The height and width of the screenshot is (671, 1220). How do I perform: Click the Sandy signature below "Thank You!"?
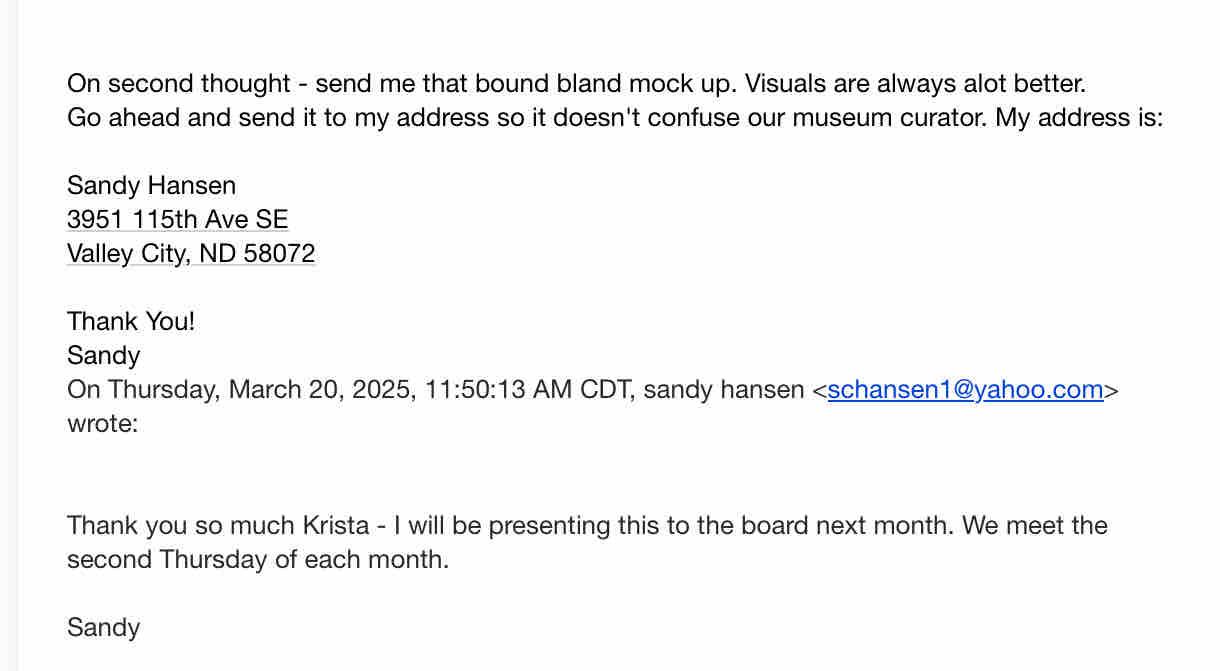(x=103, y=356)
